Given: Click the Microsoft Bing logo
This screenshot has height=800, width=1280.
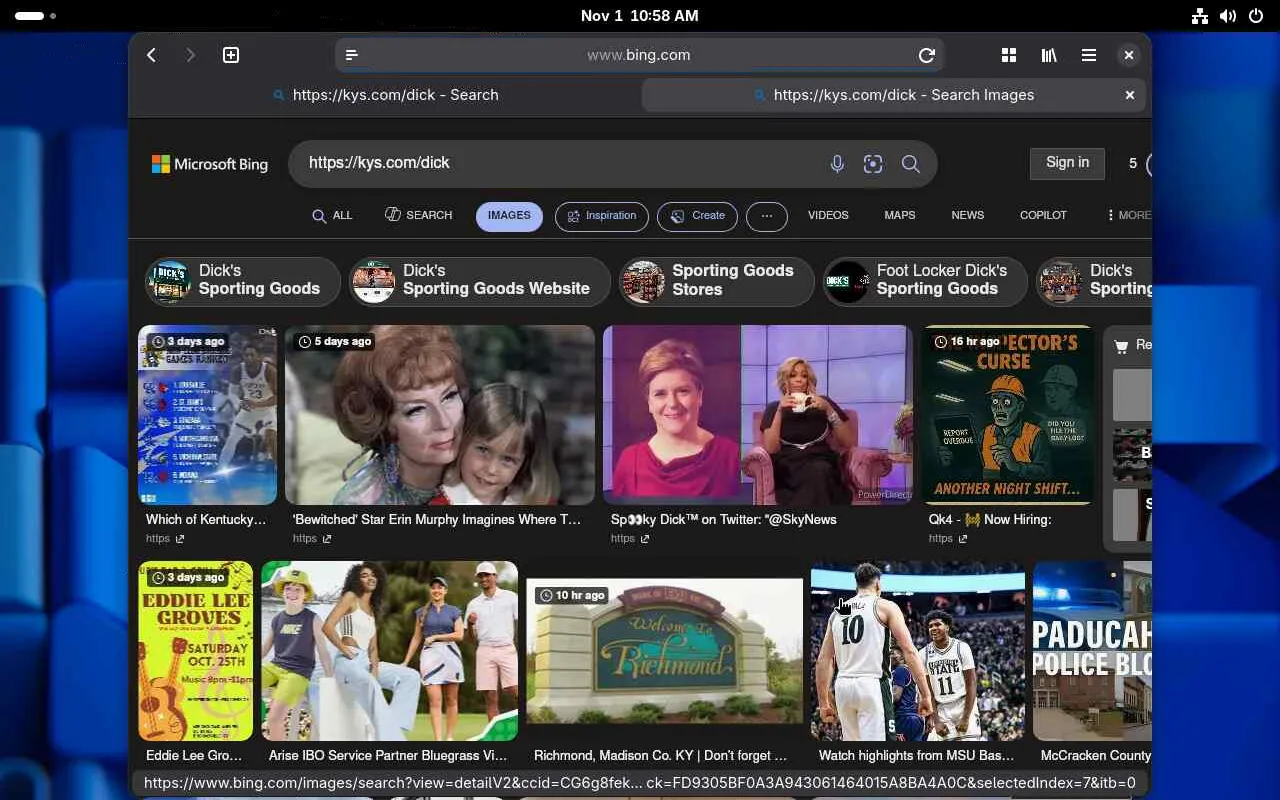Looking at the screenshot, I should tap(210, 164).
